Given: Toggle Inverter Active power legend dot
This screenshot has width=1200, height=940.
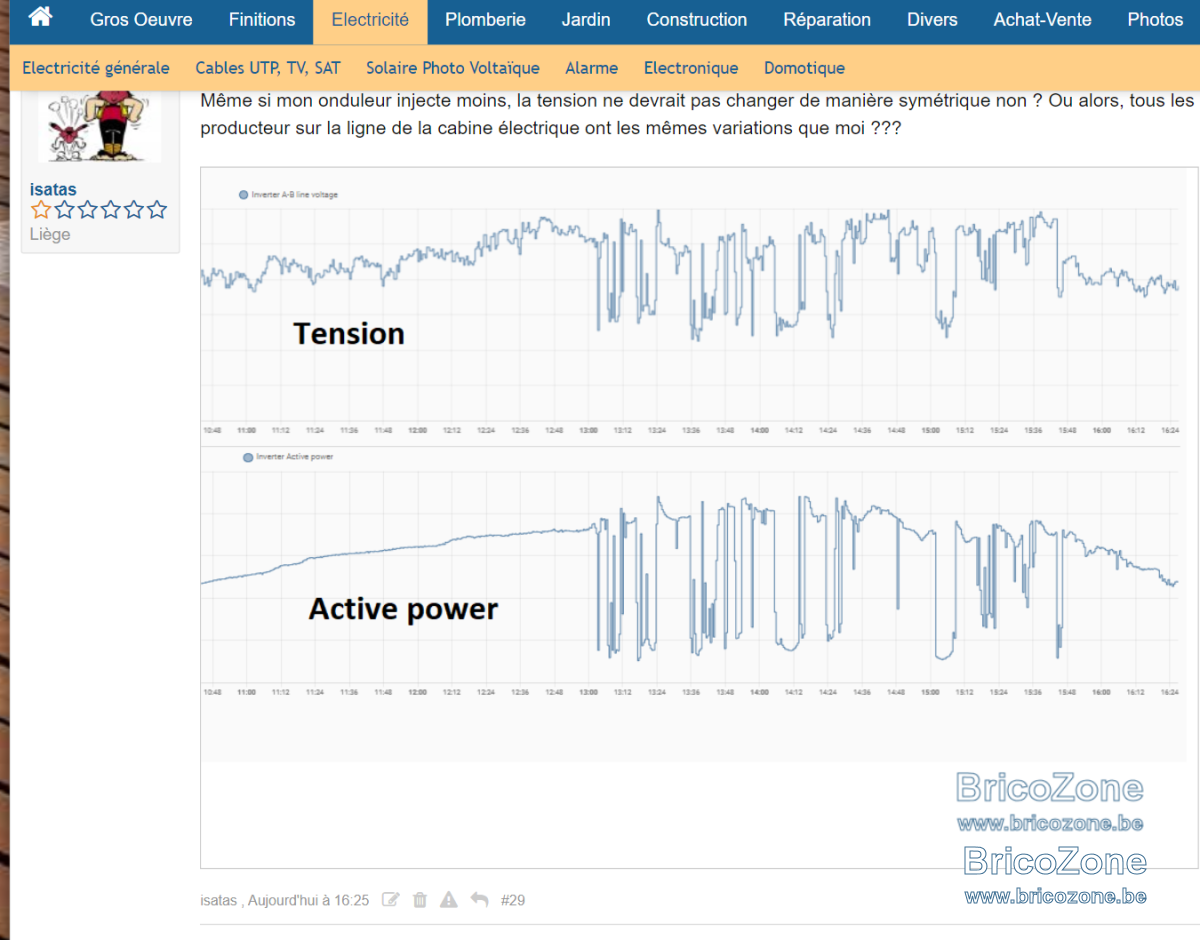Looking at the screenshot, I should (x=248, y=457).
